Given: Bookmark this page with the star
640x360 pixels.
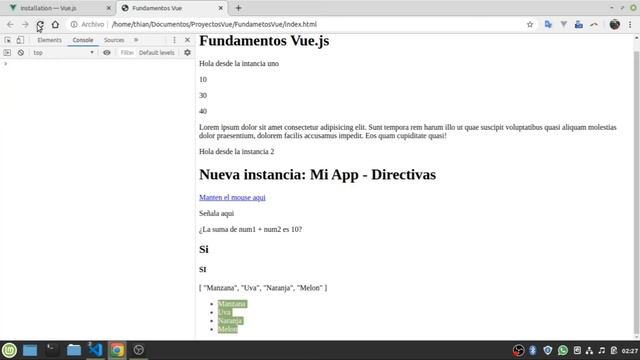Looking at the screenshot, I should (530, 24).
